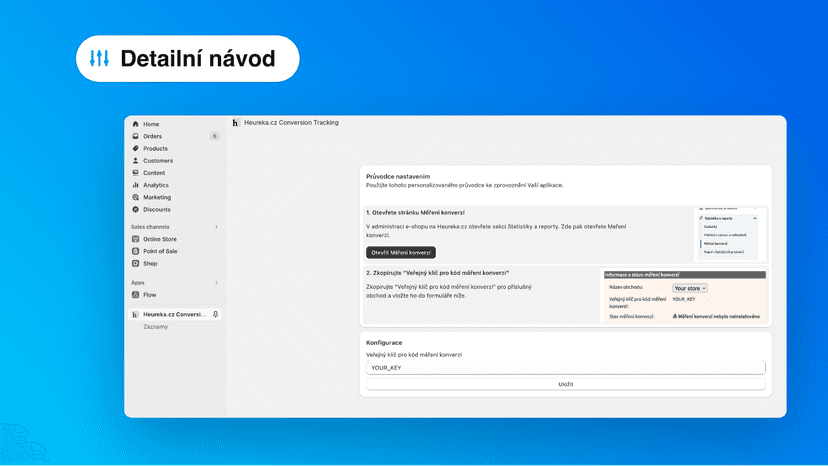828x466 pixels.
Task: Click step 2 Zkopírujte Veřejný klíč heading
Action: click(438, 273)
